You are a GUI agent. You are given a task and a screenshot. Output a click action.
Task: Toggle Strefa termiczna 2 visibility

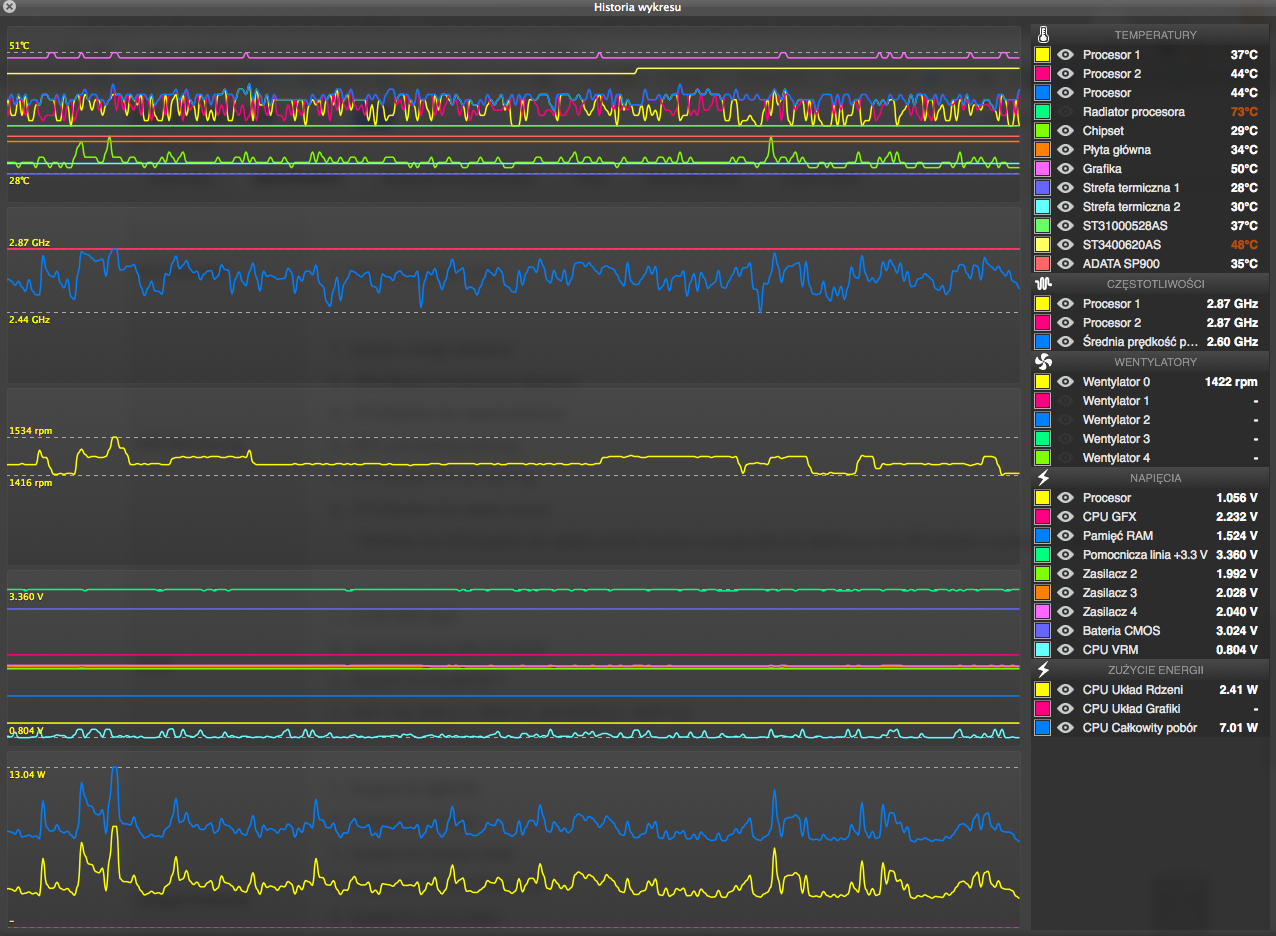point(1066,207)
